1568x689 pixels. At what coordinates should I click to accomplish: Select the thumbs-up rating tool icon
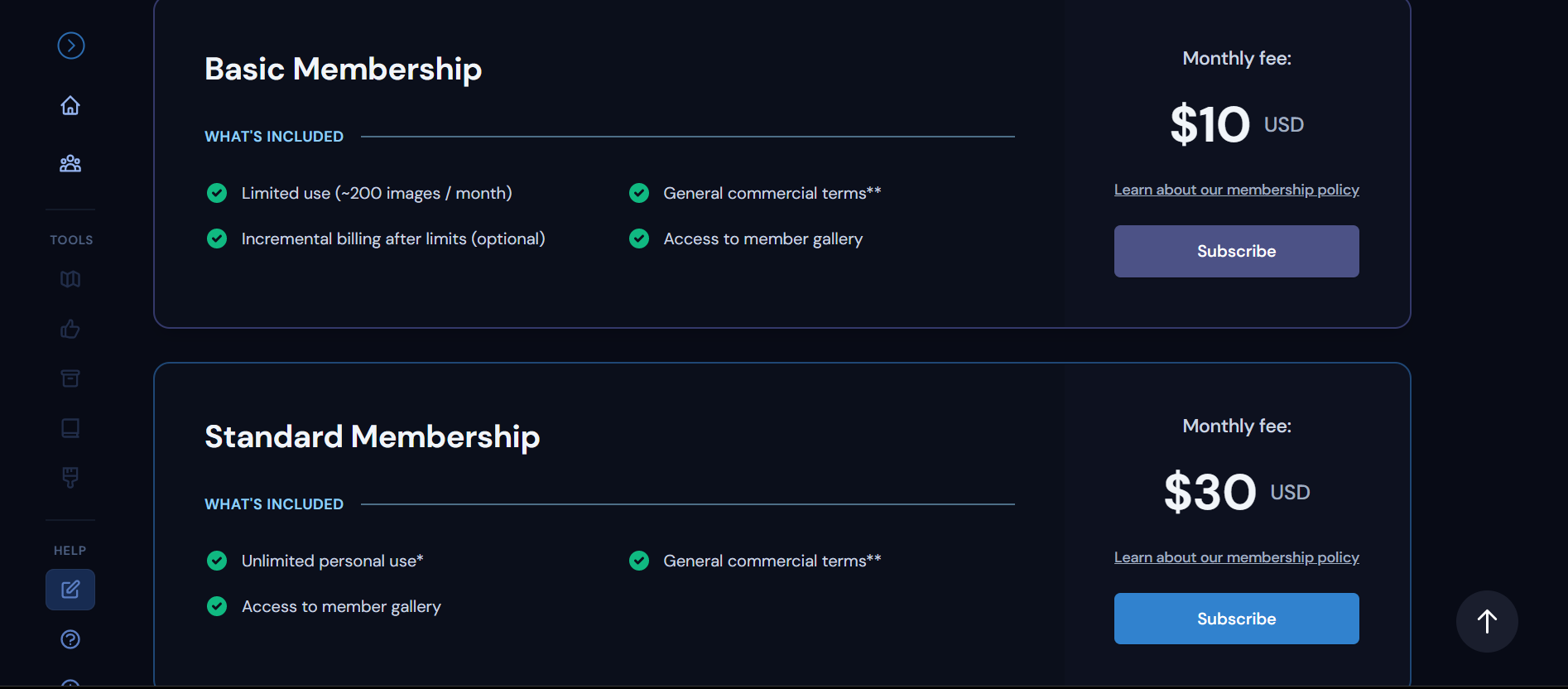tap(70, 329)
